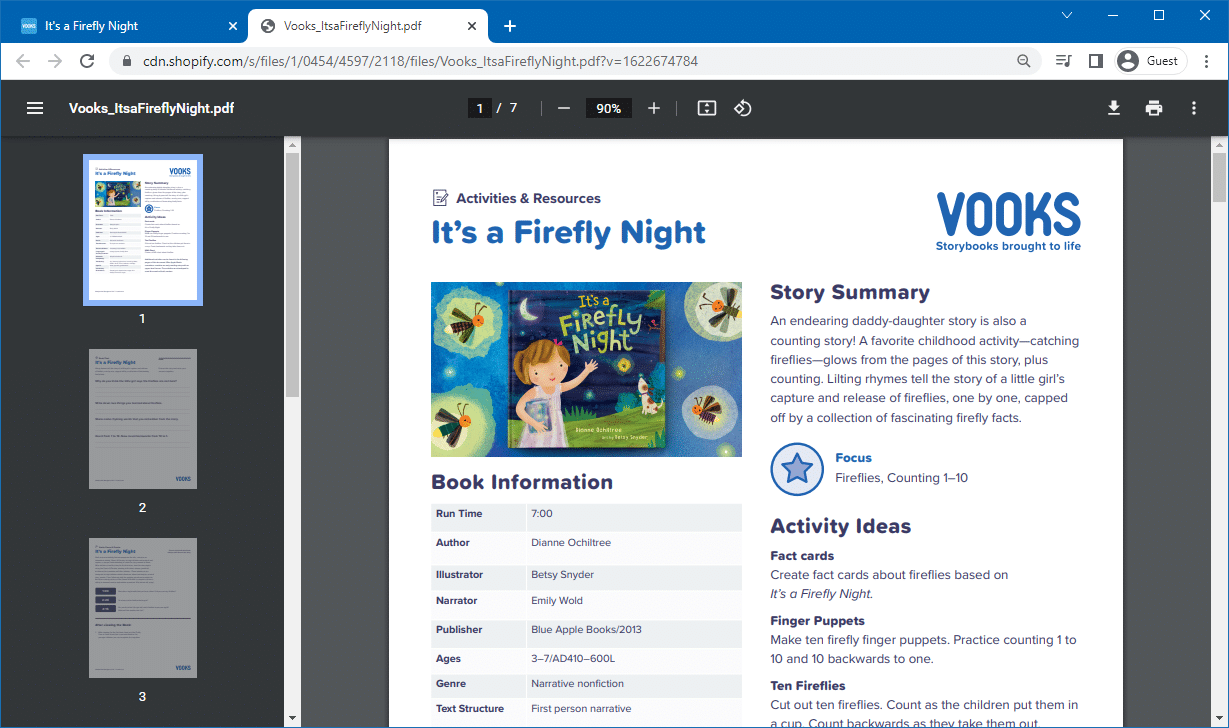The image size is (1229, 728).
Task: Open the PDF viewer hamburger menu
Action: (34, 108)
